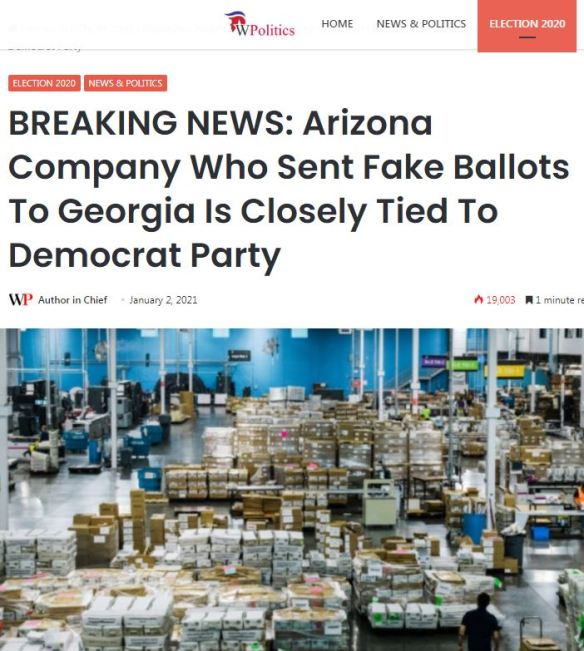
Task: Click the 1 minute read label
Action: 560,300
